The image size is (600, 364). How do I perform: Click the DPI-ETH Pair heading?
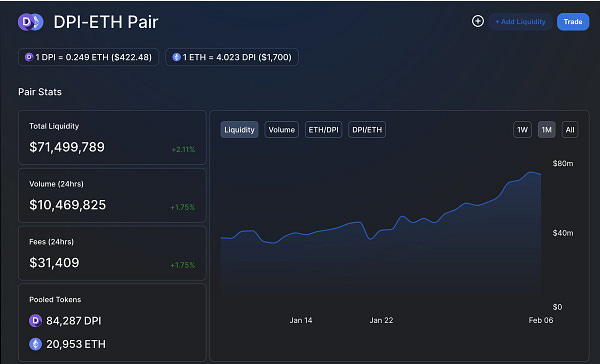coord(106,22)
